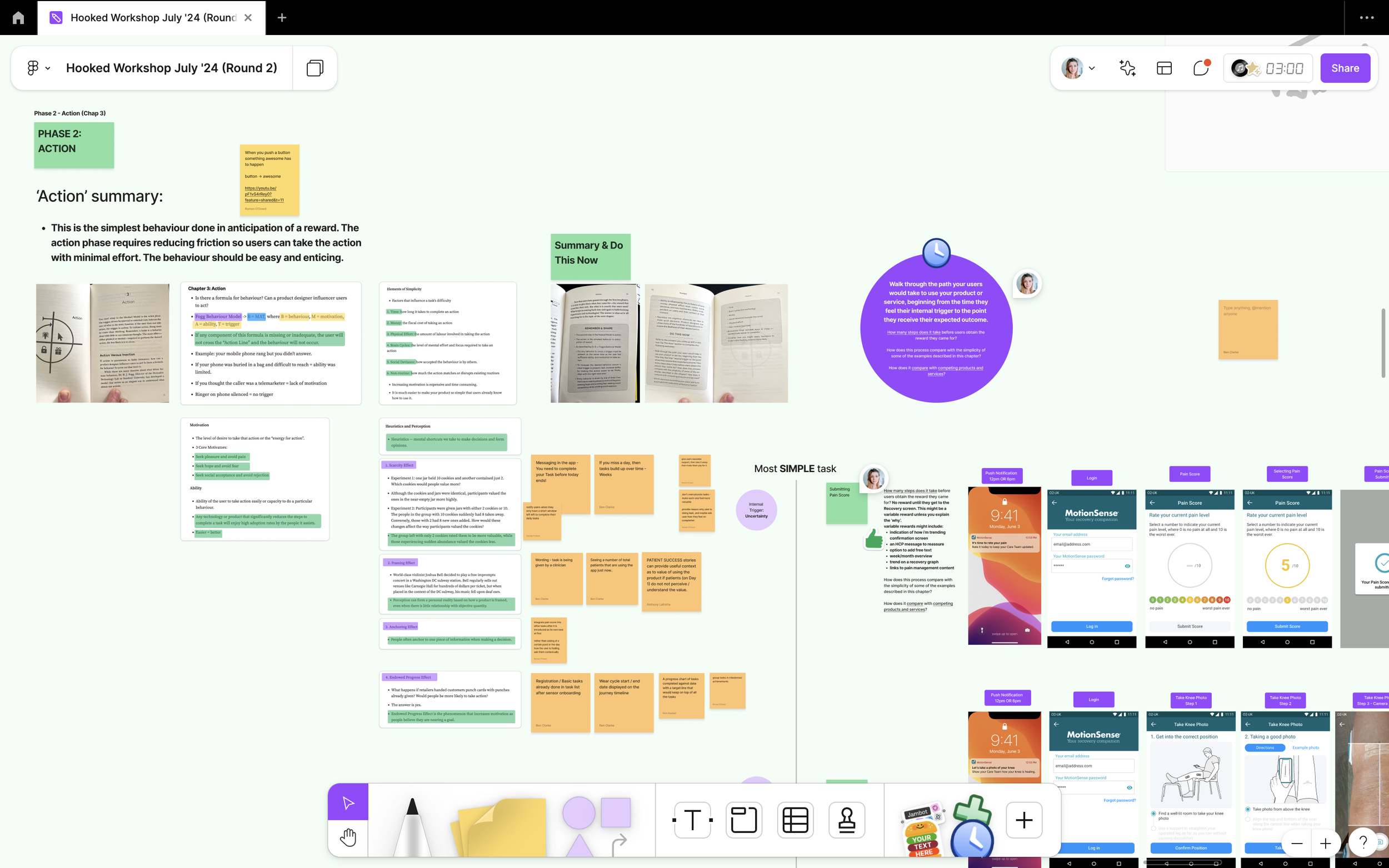Image resolution: width=1389 pixels, height=868 pixels.
Task: Open more tools plus button in toolbar
Action: (1024, 820)
